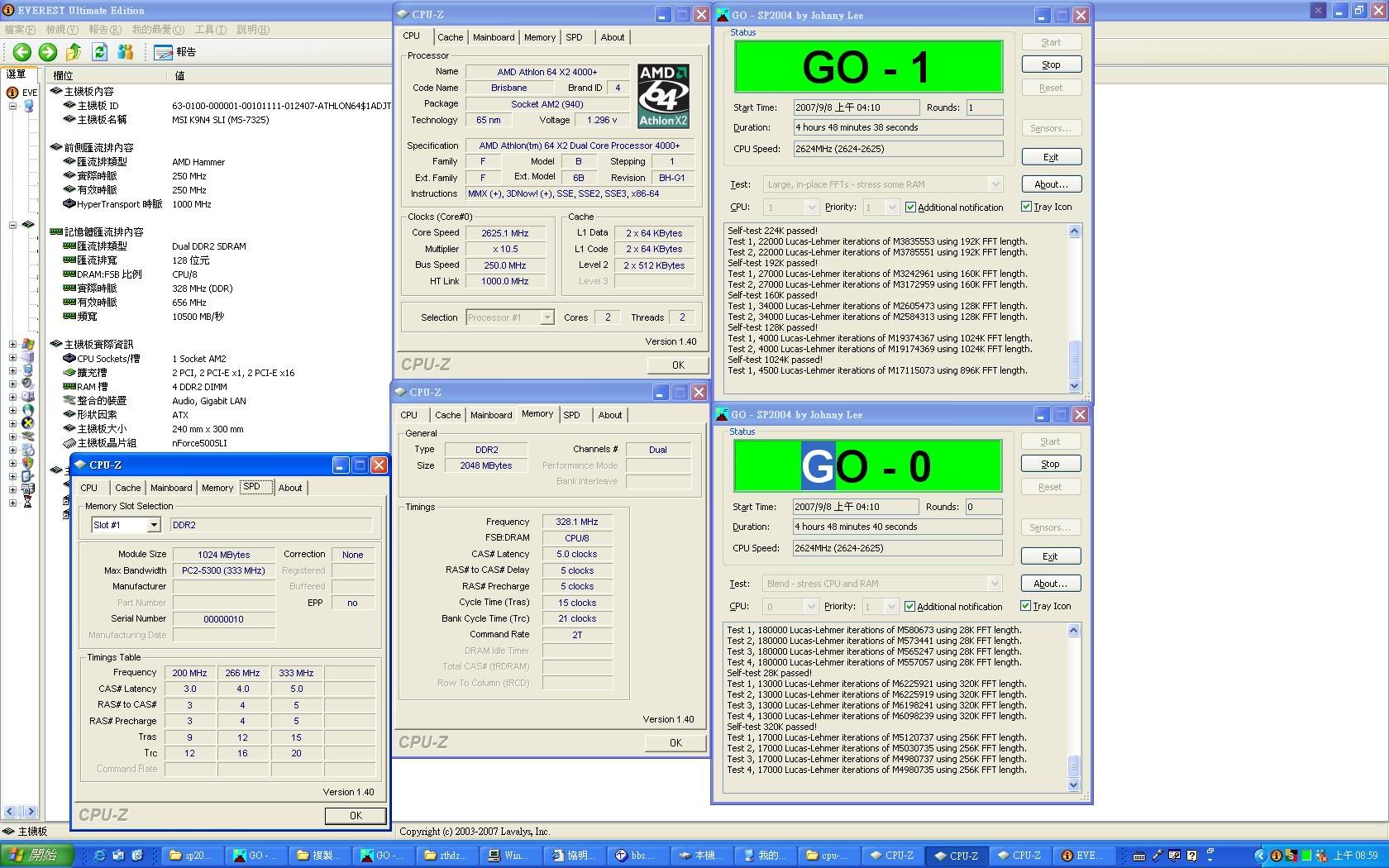The image size is (1389, 868).
Task: Click the bbs taskbar button
Action: pos(637,856)
